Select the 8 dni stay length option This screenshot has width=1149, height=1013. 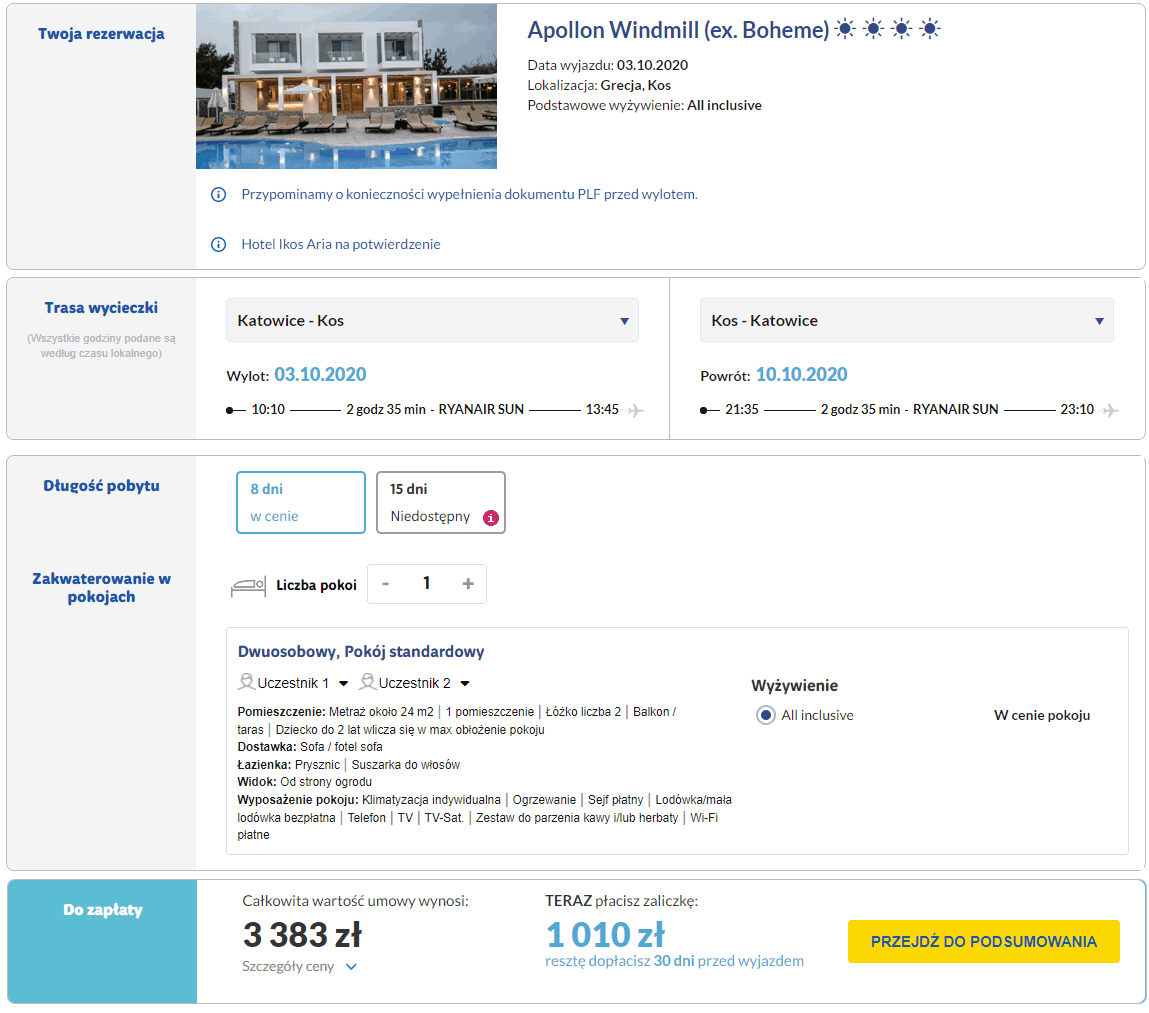[301, 502]
